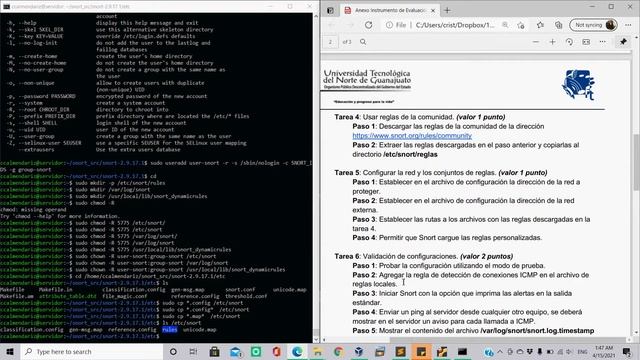Viewport: 640px width, 360px height.
Task: Click 'Tarea 5' heading in PDF
Action: (347, 172)
